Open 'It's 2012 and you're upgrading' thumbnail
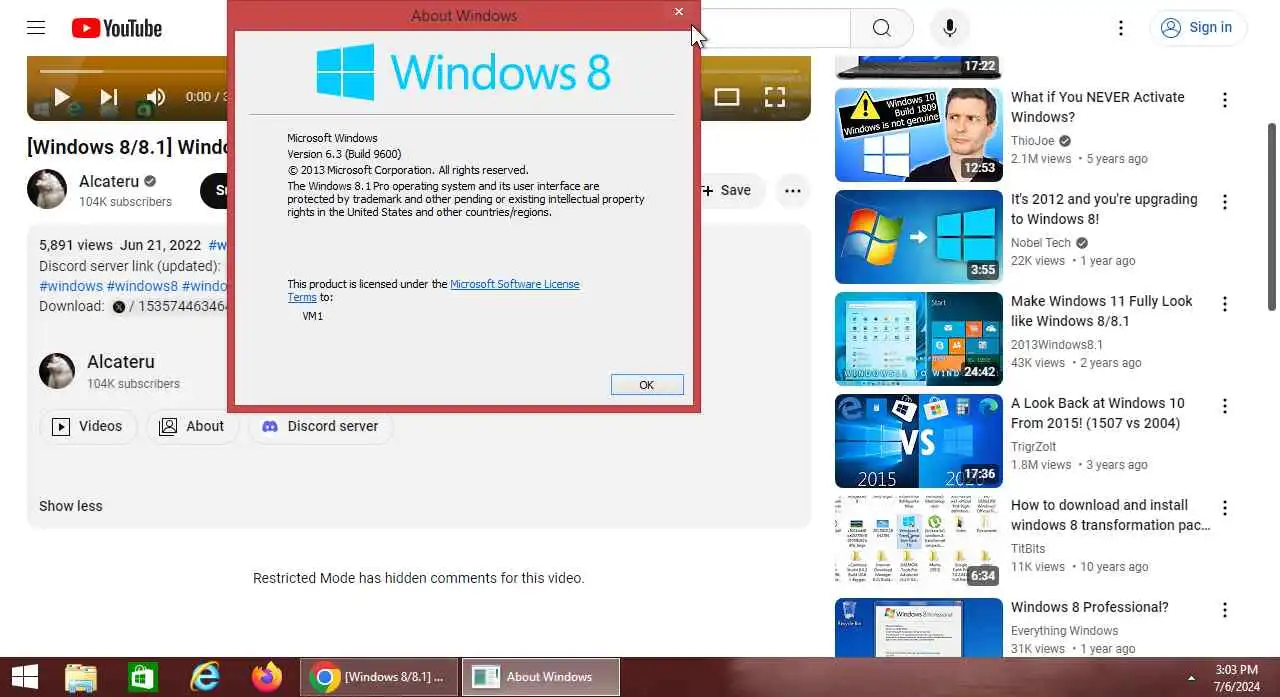The image size is (1280, 697). point(919,237)
